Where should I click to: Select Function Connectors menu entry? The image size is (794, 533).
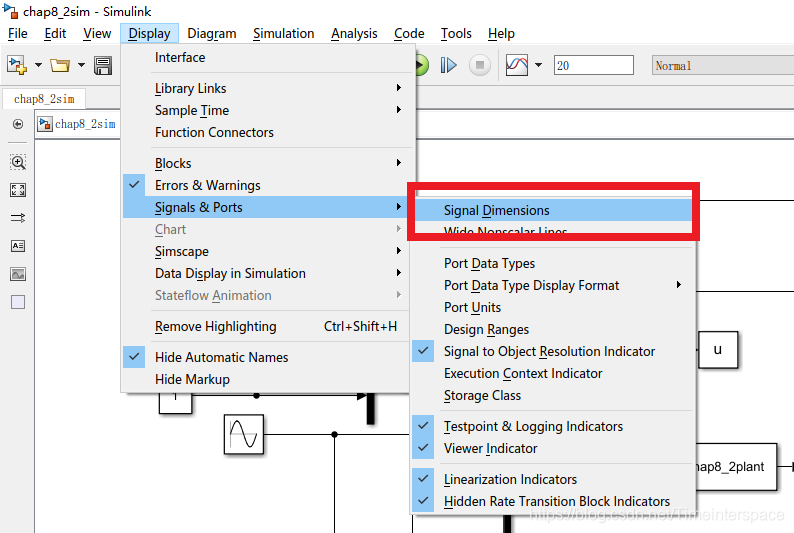[268, 133]
